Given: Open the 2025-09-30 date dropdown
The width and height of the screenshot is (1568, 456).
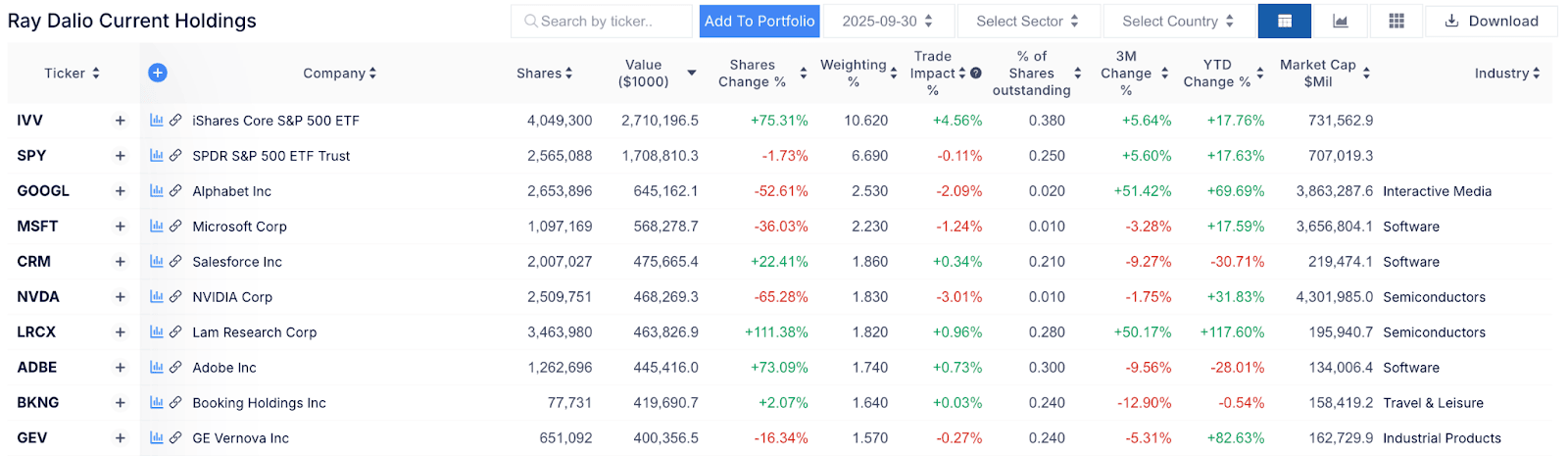Looking at the screenshot, I should coord(887,22).
